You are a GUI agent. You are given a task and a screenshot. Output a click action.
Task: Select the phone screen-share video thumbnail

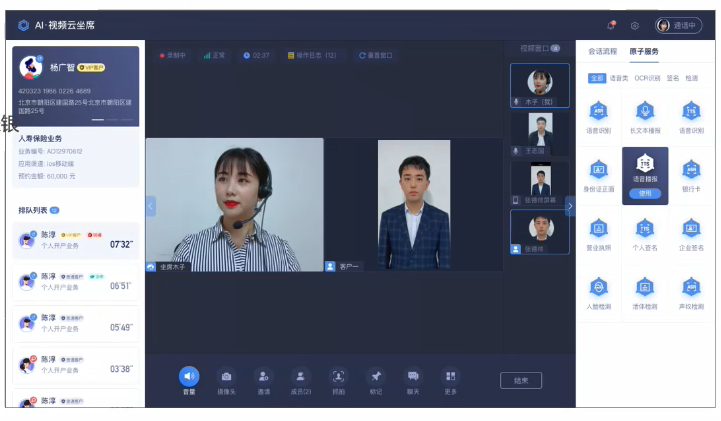[x=540, y=183]
